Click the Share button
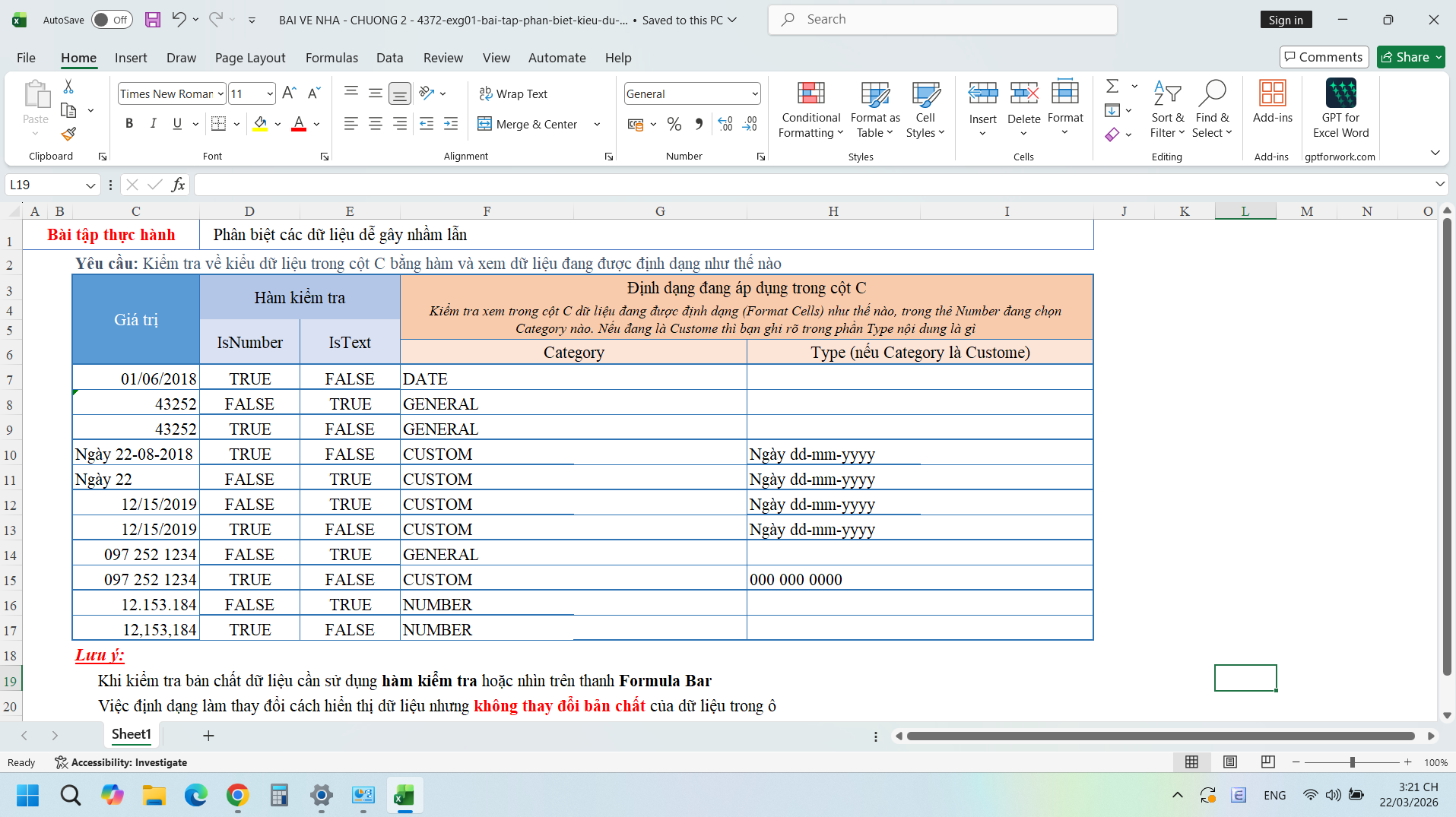This screenshot has height=817, width=1456. pyautogui.click(x=1405, y=57)
